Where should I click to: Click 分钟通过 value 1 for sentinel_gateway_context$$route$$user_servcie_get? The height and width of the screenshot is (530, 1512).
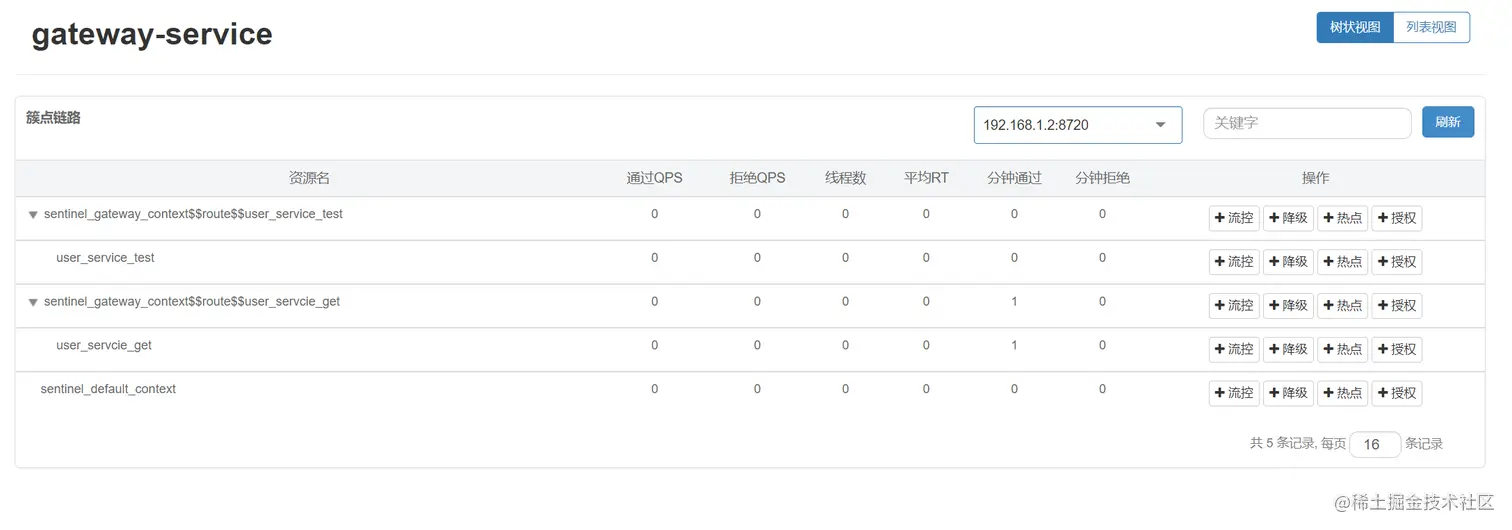[1014, 301]
